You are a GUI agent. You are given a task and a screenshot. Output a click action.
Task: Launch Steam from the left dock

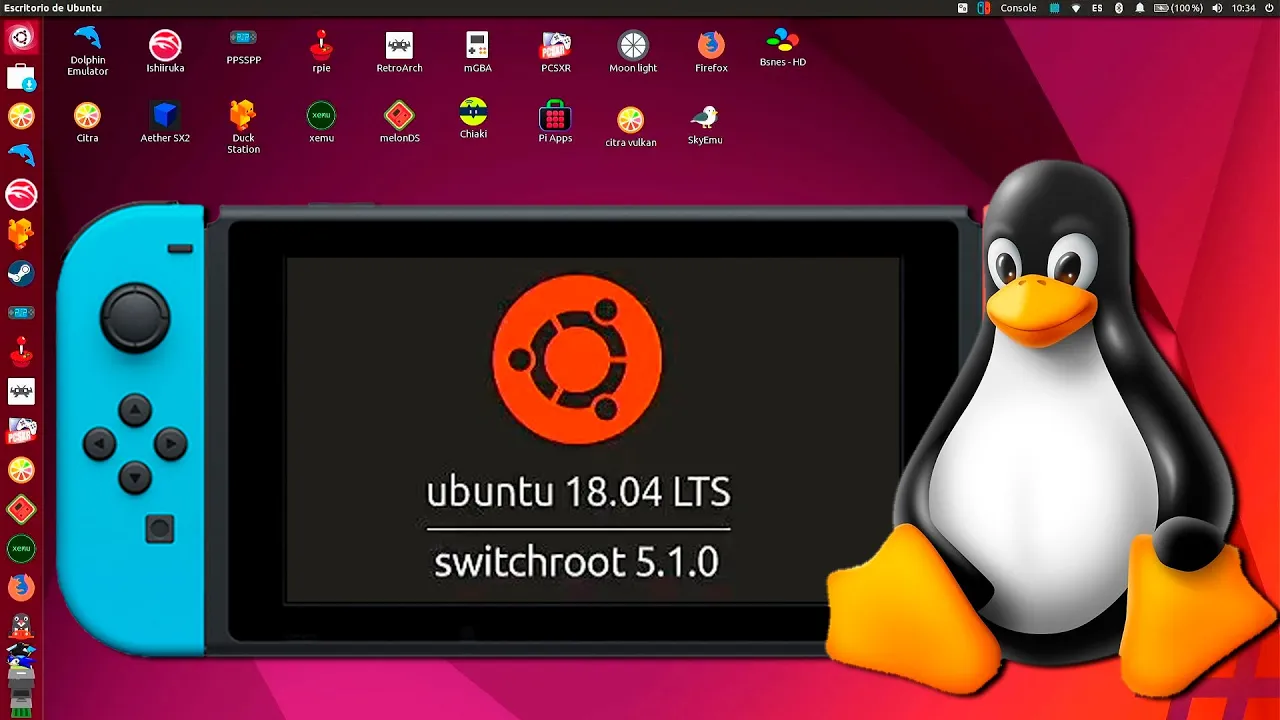pos(21,273)
